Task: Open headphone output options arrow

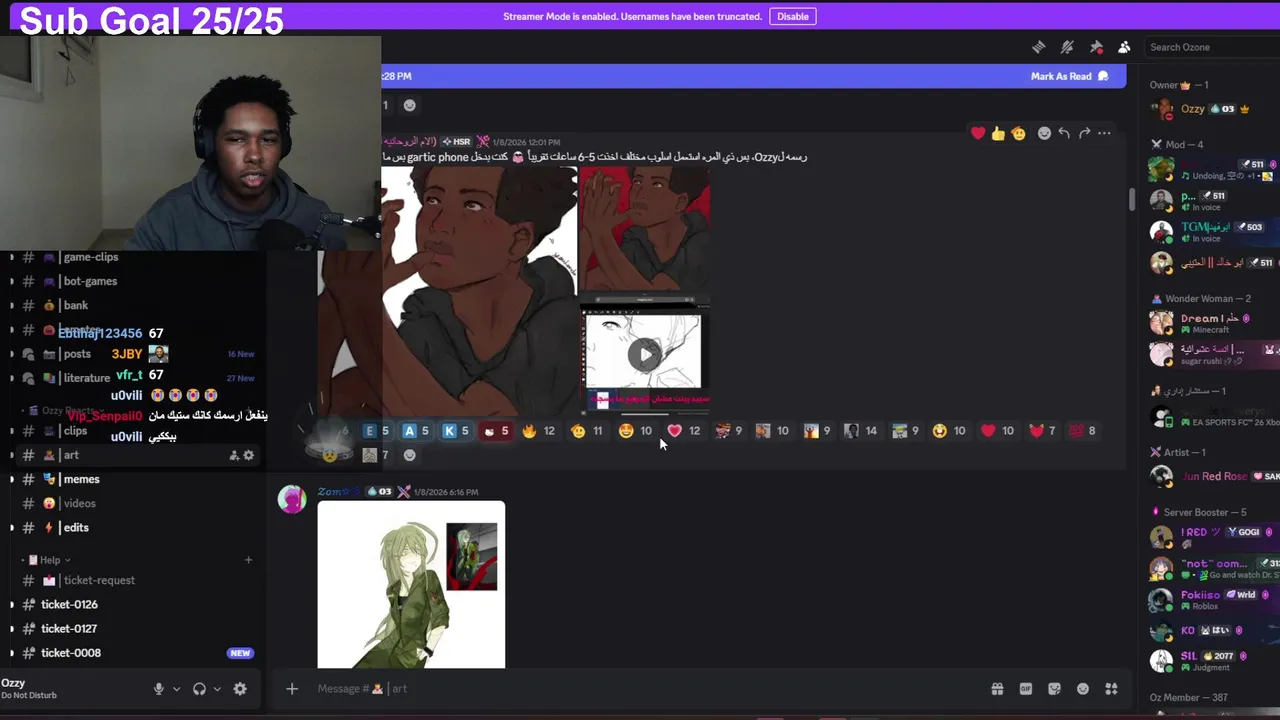Action: click(217, 689)
